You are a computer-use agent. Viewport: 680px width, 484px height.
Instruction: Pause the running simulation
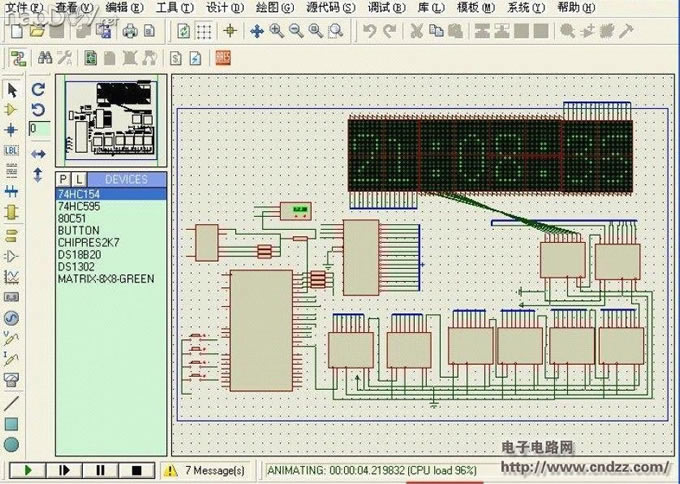99,469
